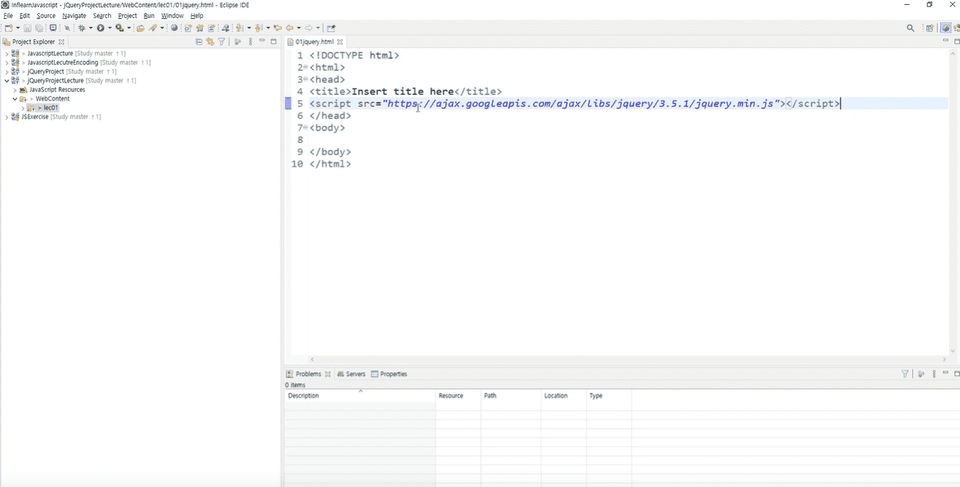Screen dimensions: 960x487
Task: Select the Problems tab
Action: tap(308, 374)
